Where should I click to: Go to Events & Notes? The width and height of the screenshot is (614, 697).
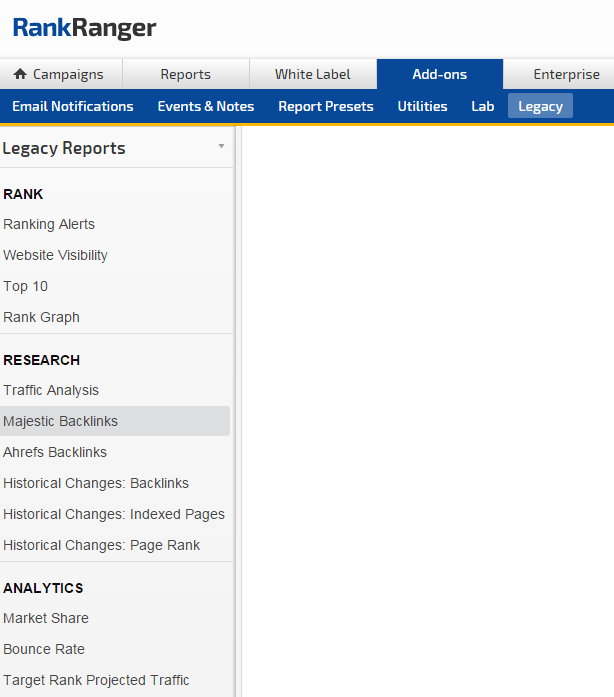(205, 106)
